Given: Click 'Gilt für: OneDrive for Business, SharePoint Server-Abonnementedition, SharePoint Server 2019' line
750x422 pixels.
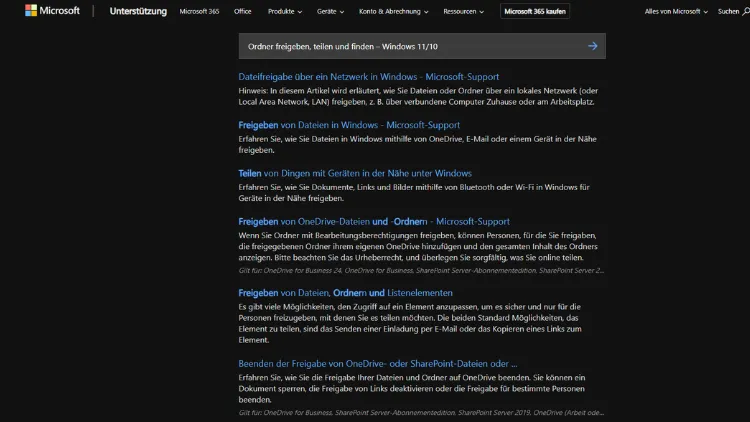Looking at the screenshot, I should [421, 412].
